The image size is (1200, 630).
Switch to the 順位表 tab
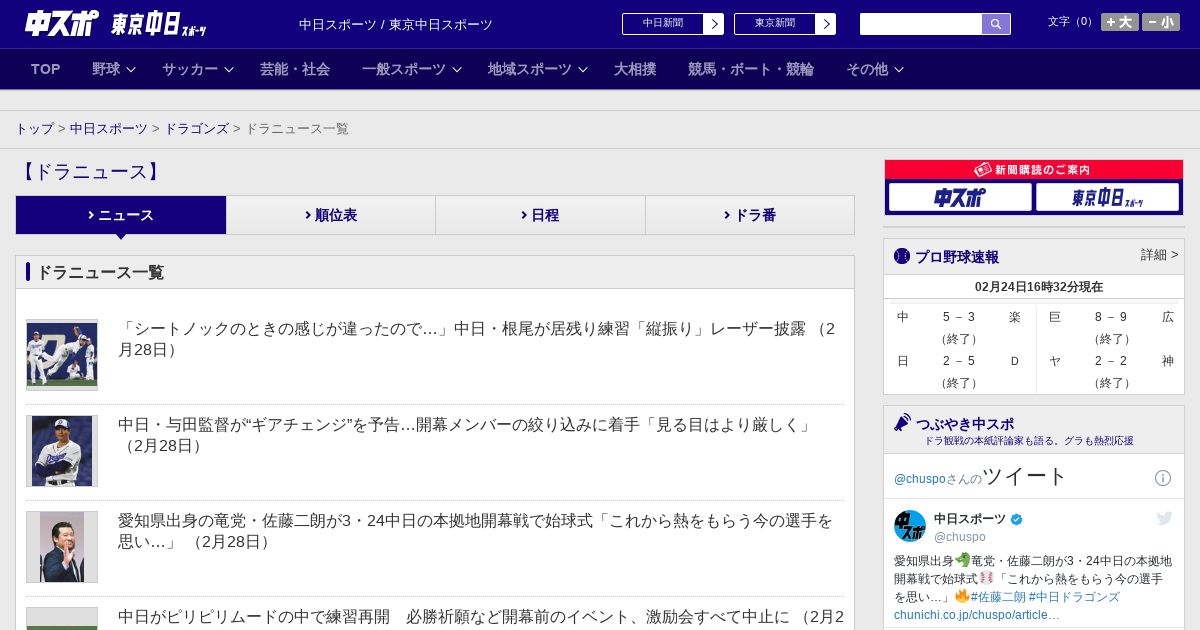point(331,215)
